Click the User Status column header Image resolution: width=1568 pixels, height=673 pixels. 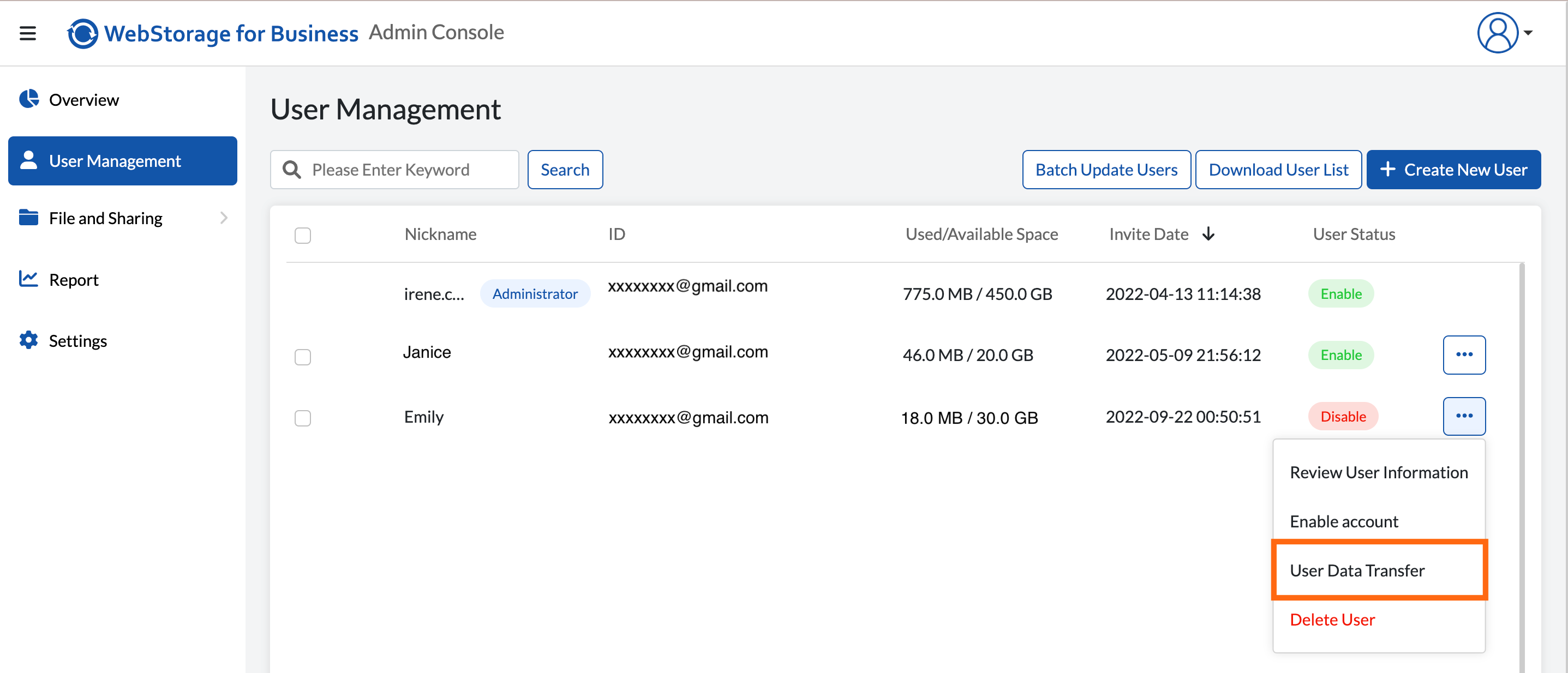point(1353,235)
